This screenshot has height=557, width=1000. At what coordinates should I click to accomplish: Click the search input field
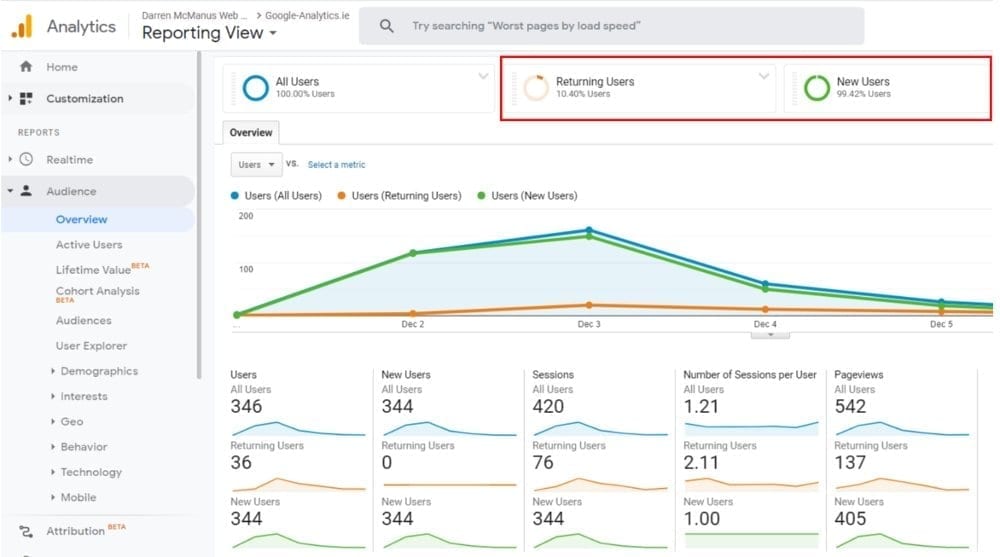tap(612, 26)
